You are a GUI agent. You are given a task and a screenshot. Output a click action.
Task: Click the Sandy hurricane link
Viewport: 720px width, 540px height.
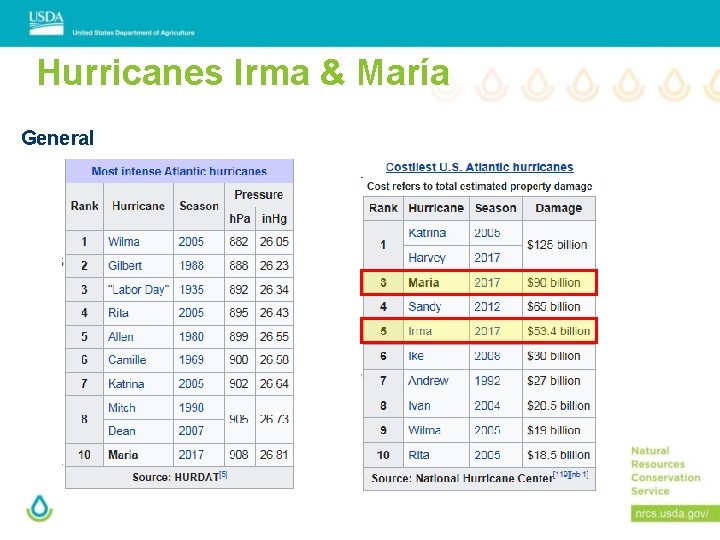(425, 306)
